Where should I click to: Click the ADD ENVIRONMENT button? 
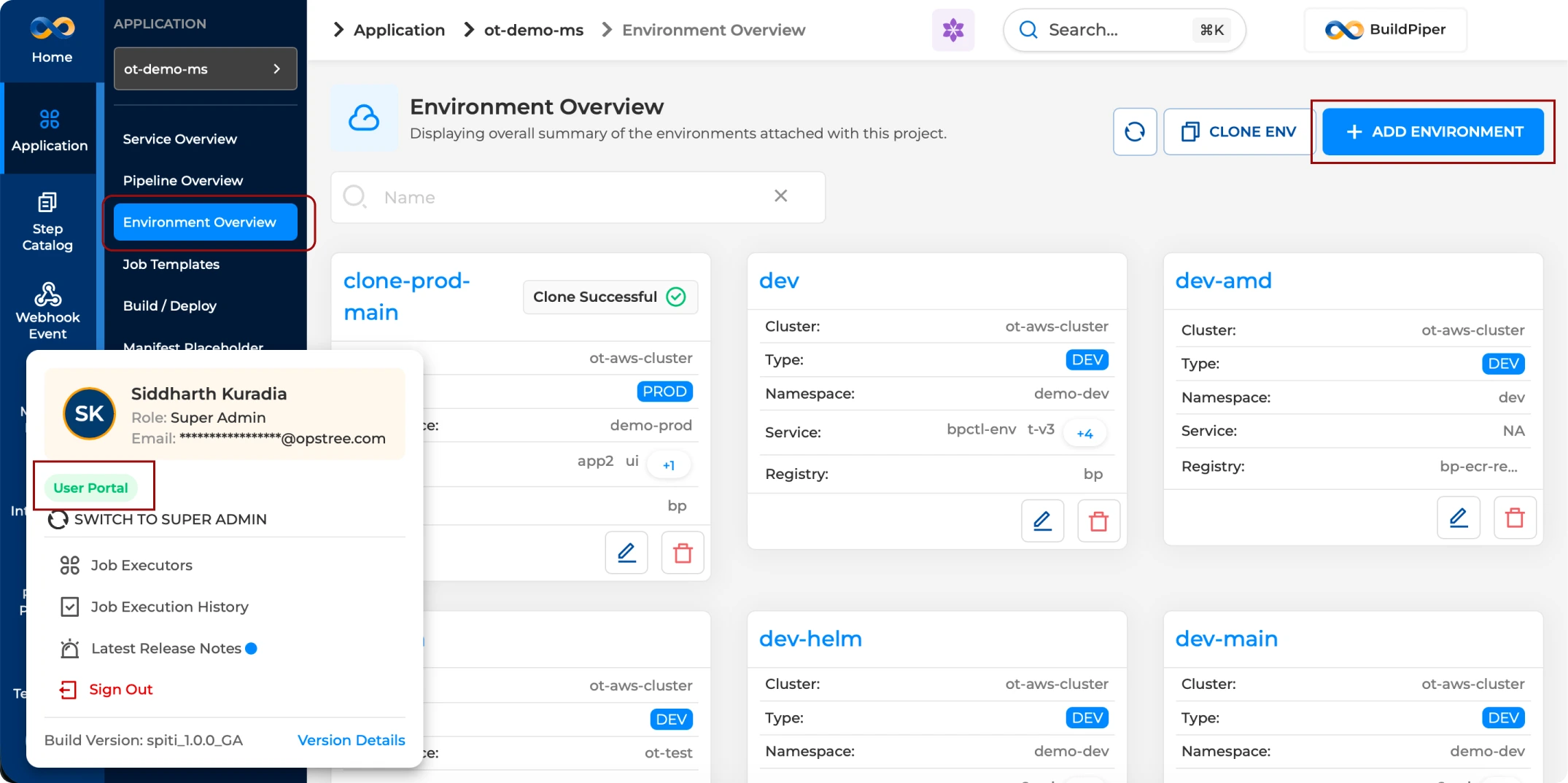pos(1433,132)
